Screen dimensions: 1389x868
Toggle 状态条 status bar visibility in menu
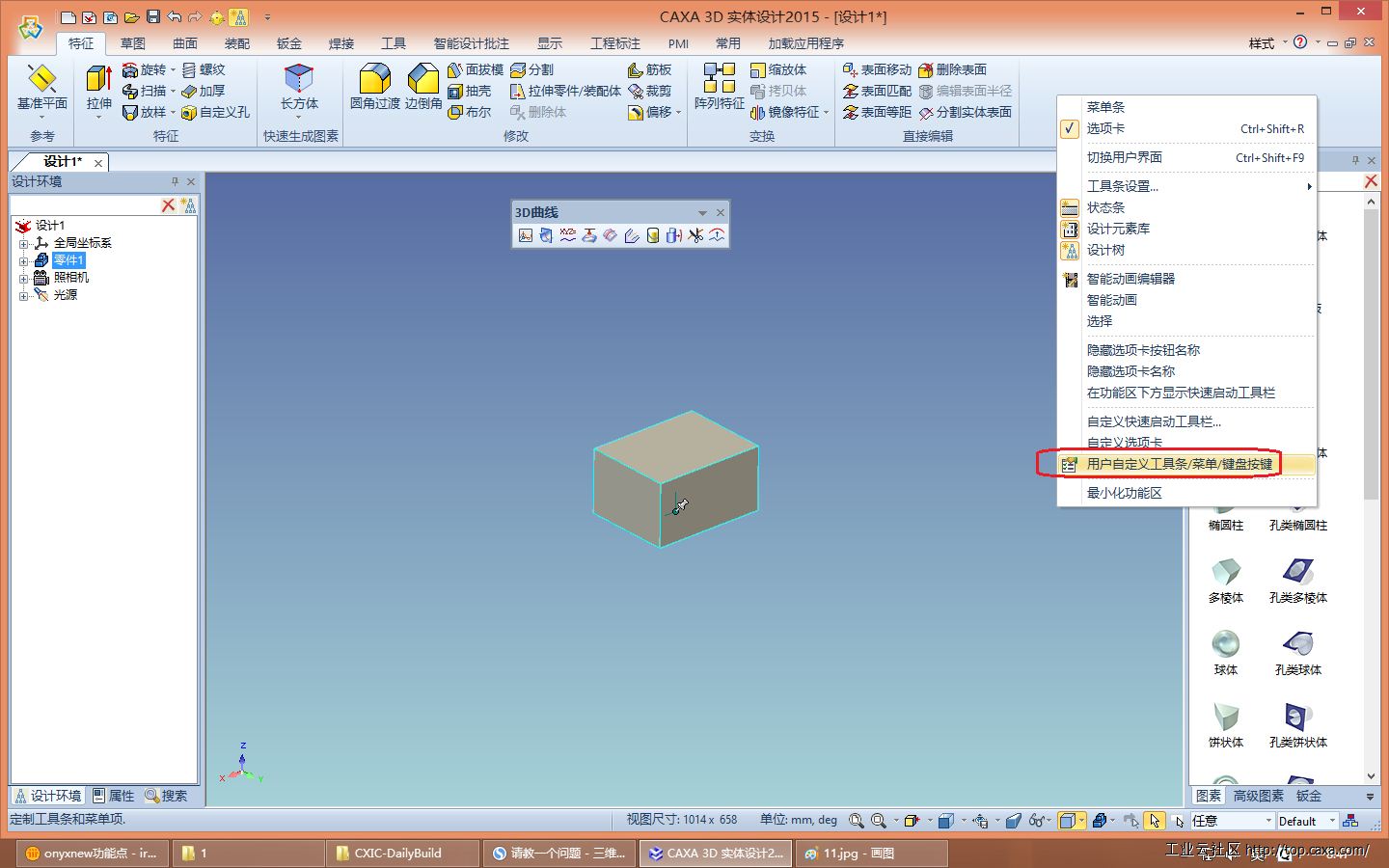coord(1186,207)
